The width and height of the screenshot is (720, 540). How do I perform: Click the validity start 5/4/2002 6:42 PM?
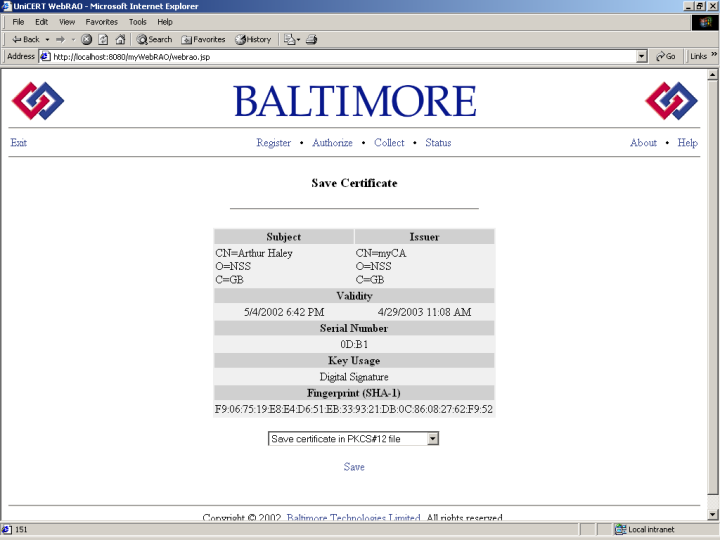(284, 312)
